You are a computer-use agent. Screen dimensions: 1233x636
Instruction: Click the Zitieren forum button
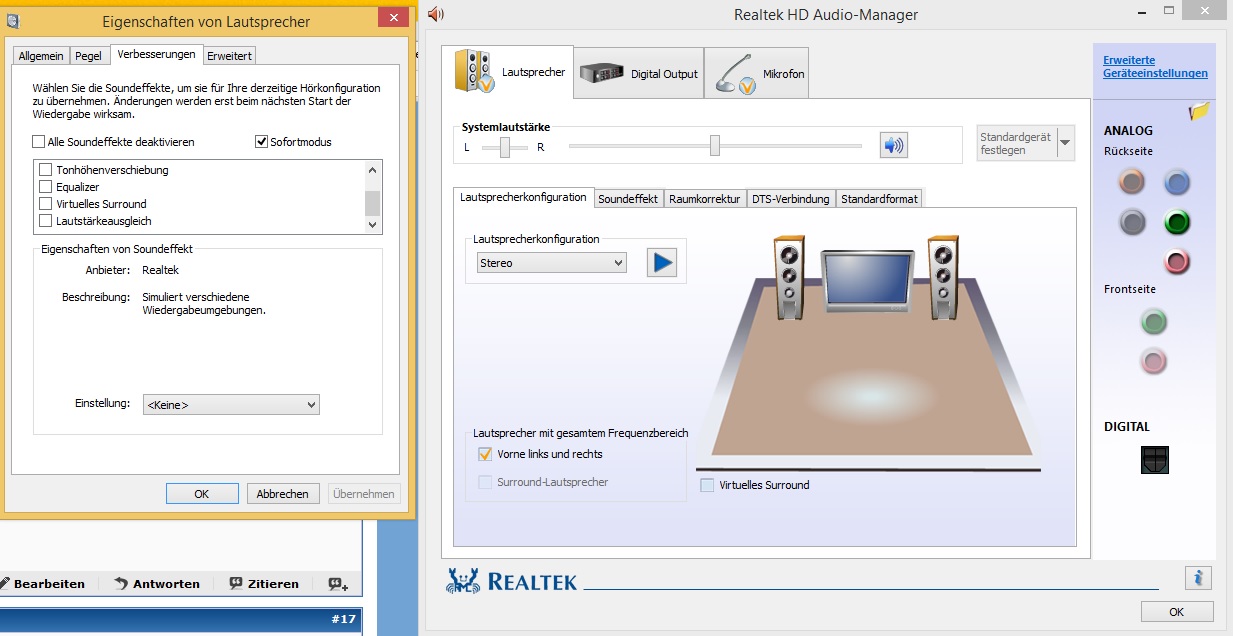coord(264,584)
